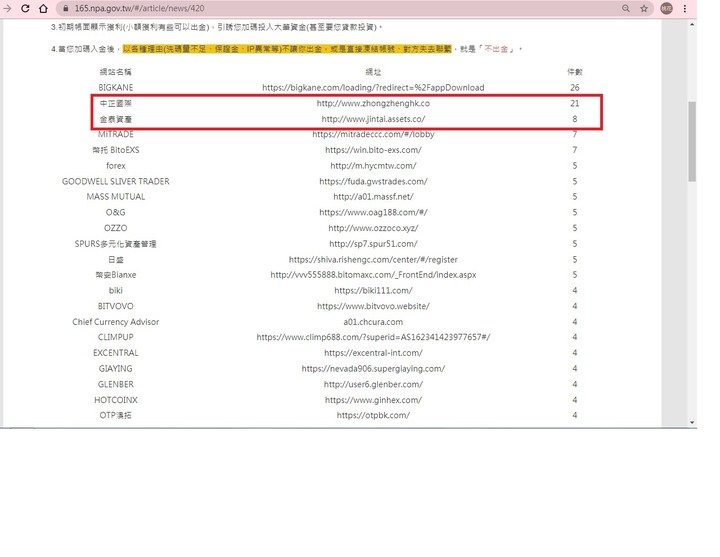Click the MITRADE site name
This screenshot has width=720, height=557.
click(x=116, y=134)
